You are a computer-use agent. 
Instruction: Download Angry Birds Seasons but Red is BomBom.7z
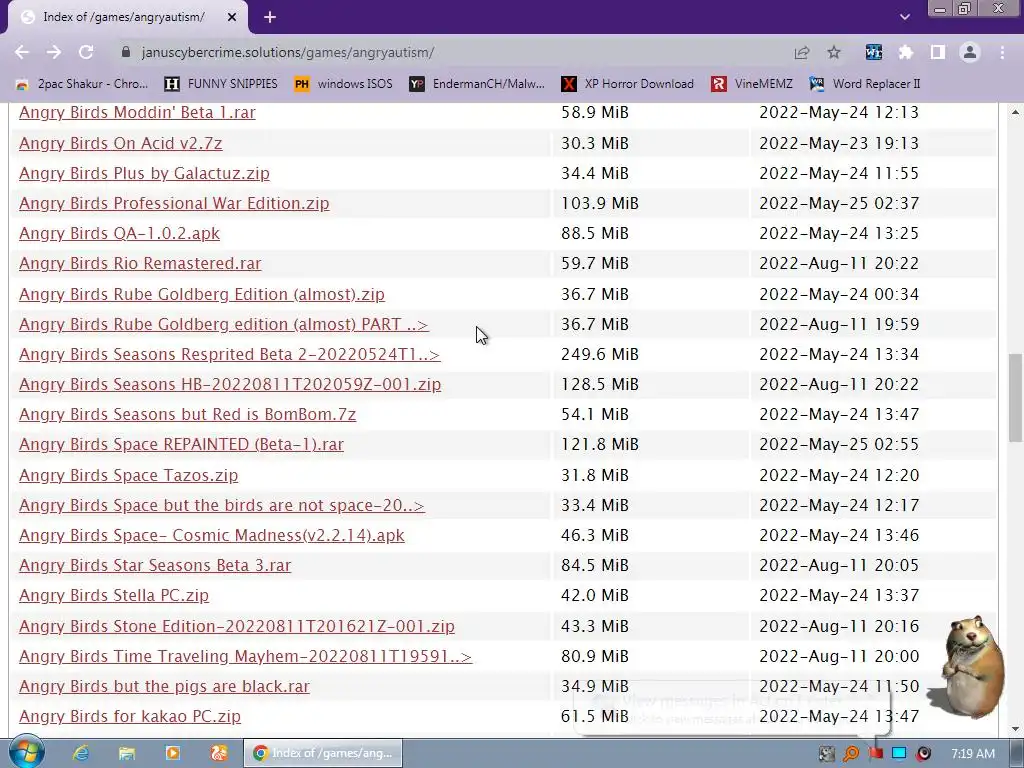187,414
